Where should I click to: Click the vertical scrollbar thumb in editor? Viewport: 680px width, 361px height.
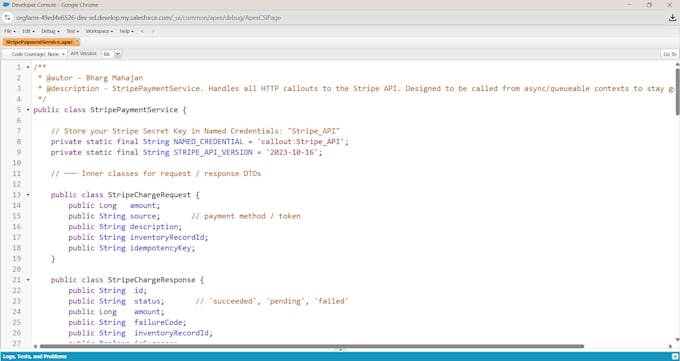[677, 91]
